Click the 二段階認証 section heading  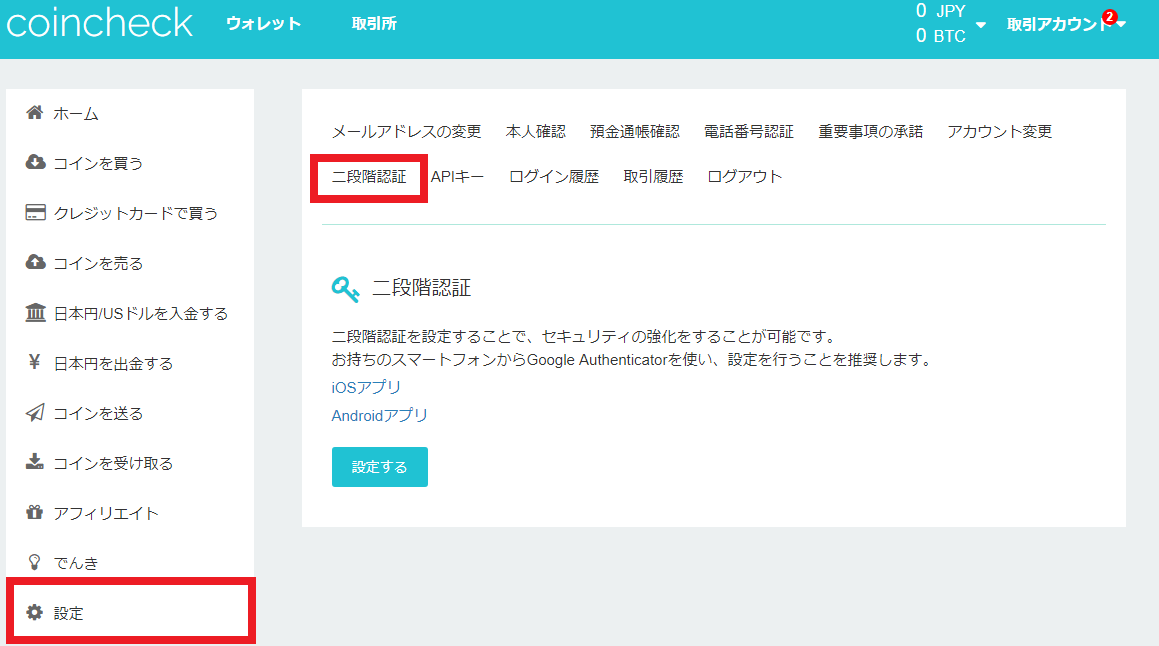421,288
